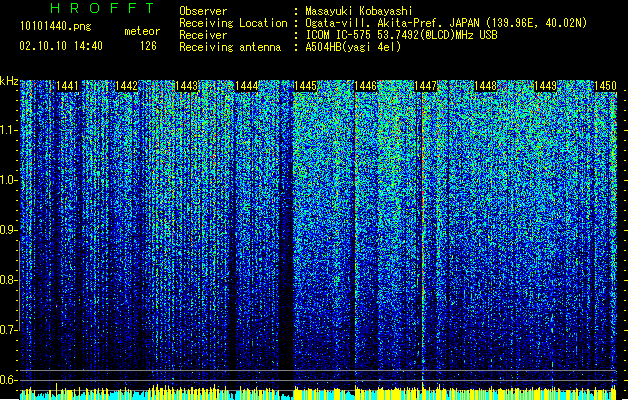629x400 pixels.
Task: Click the 1450 time marker
Action: pyautogui.click(x=605, y=86)
